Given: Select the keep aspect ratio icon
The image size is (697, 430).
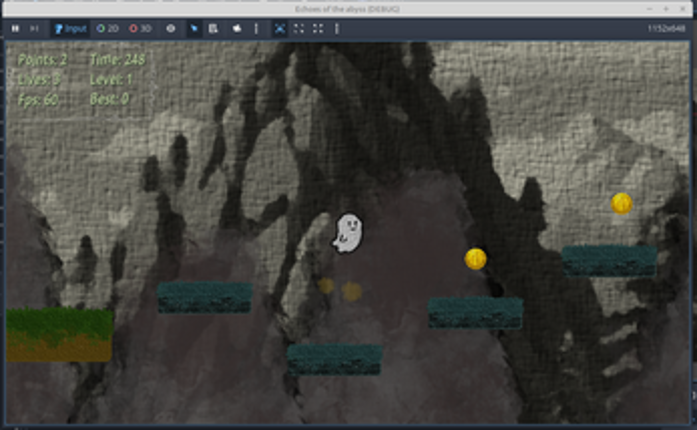Looking at the screenshot, I should click(299, 29).
